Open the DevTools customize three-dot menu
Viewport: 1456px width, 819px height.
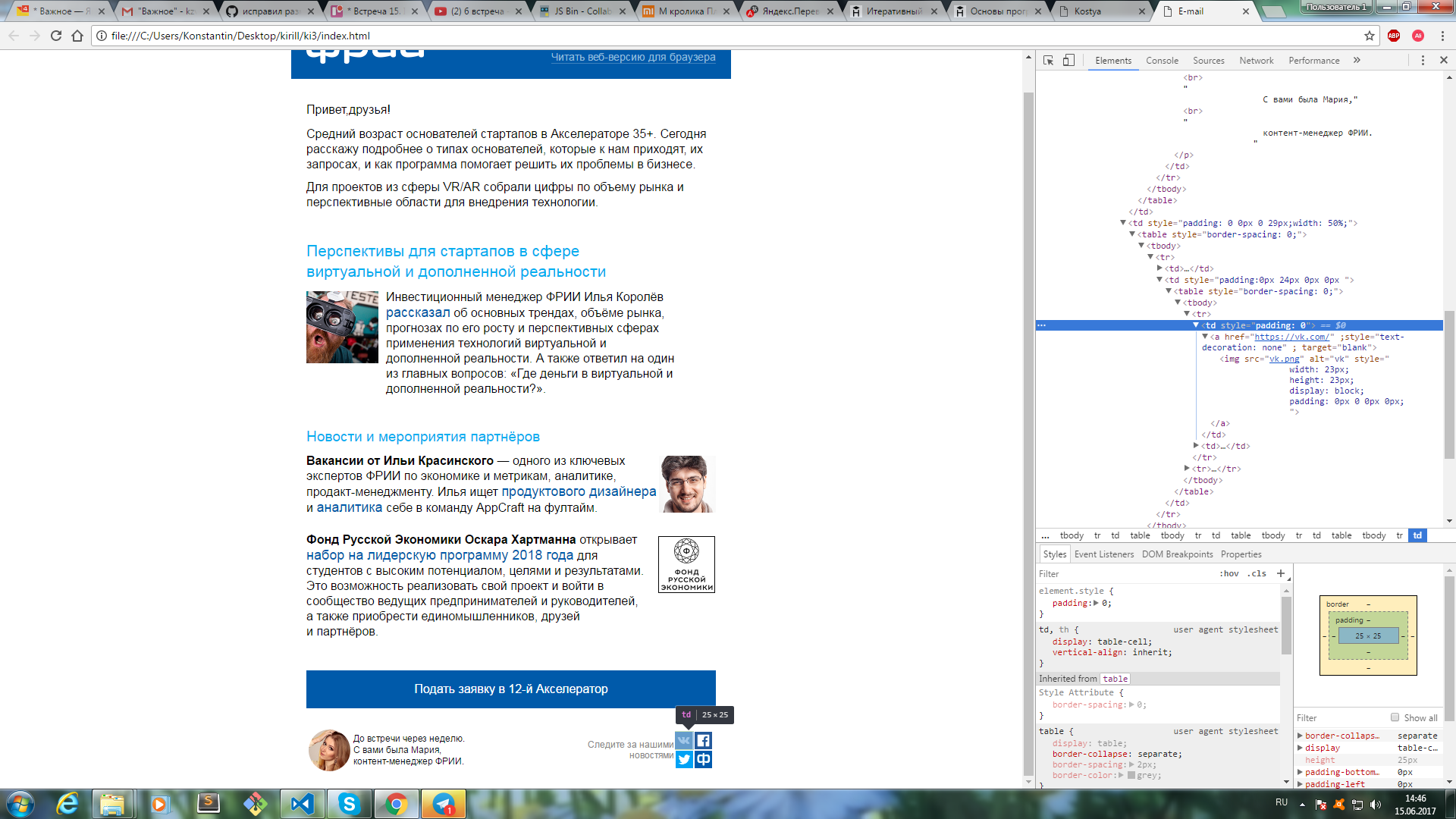(1423, 61)
